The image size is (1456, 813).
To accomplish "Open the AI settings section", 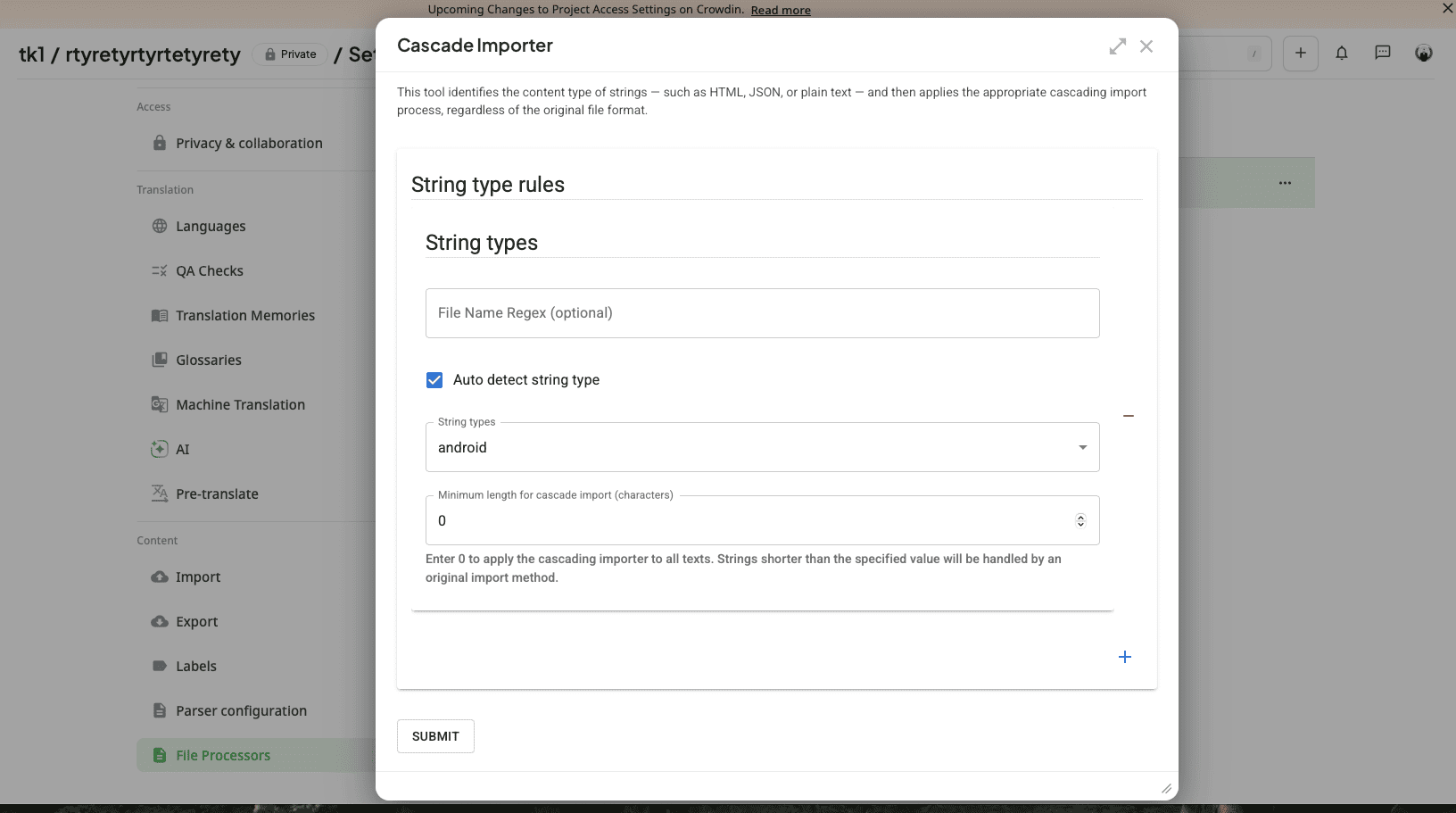I will point(182,449).
